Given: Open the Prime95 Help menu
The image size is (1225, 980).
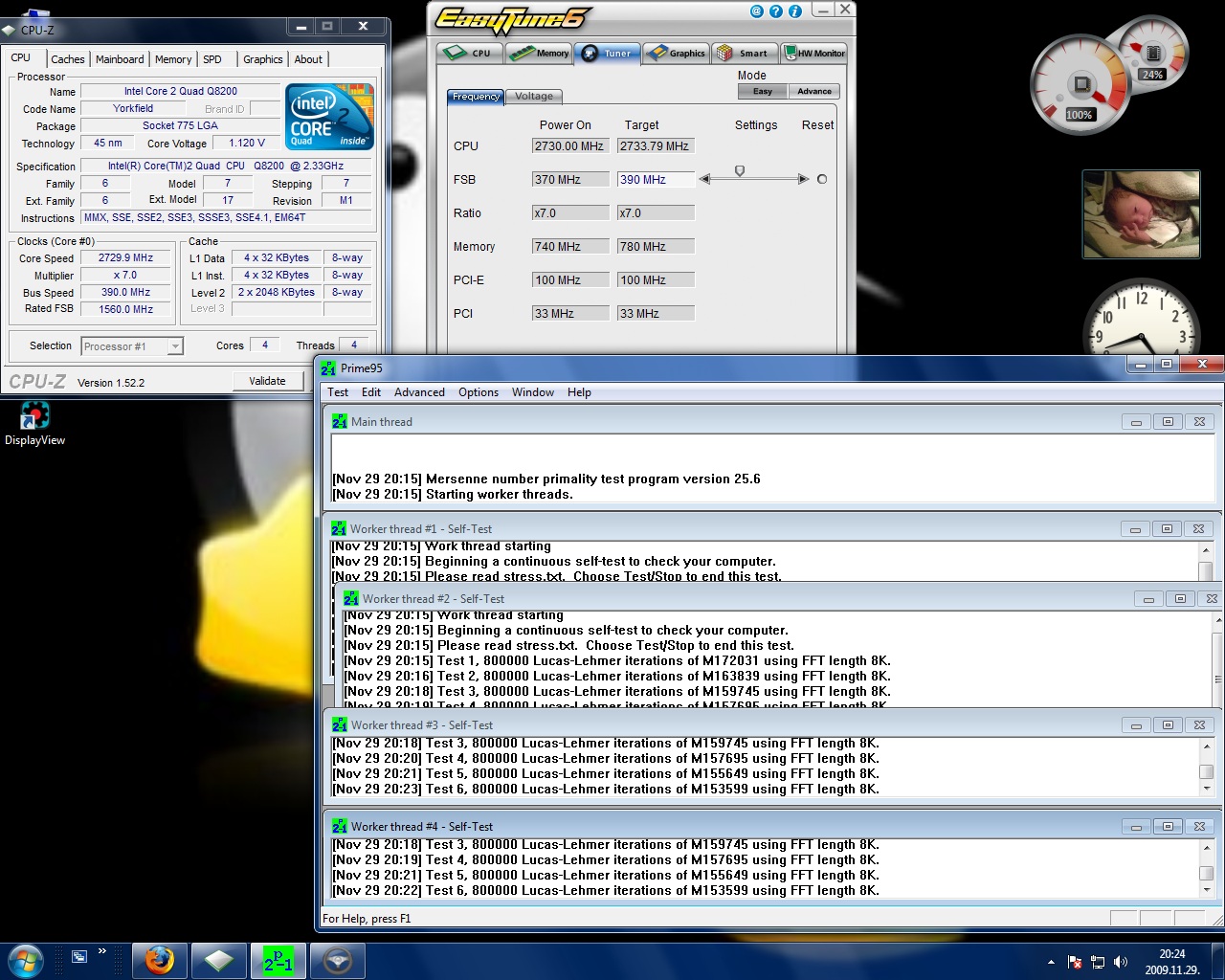Looking at the screenshot, I should click(579, 392).
